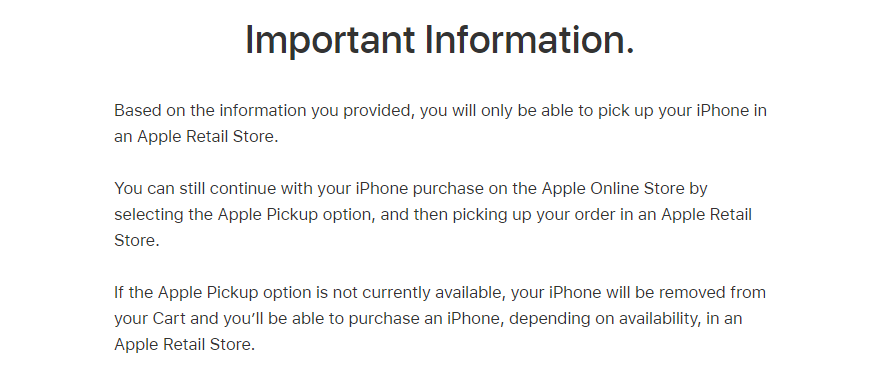The height and width of the screenshot is (365, 871).
Task: Click the "Important Information." heading
Action: [439, 40]
